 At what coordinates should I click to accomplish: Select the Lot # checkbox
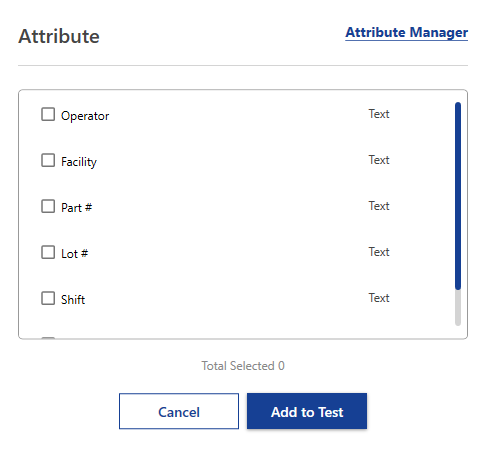pos(48,252)
